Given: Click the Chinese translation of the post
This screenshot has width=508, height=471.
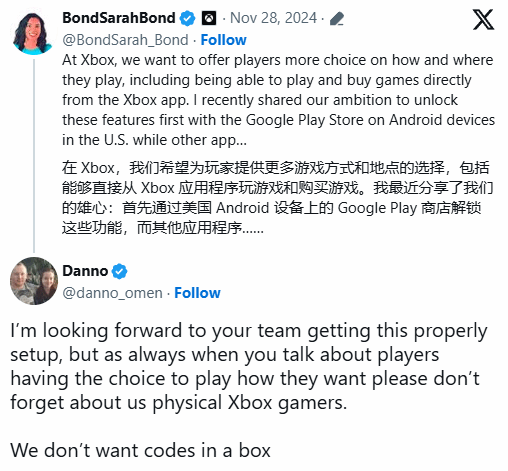Looking at the screenshot, I should [277, 198].
